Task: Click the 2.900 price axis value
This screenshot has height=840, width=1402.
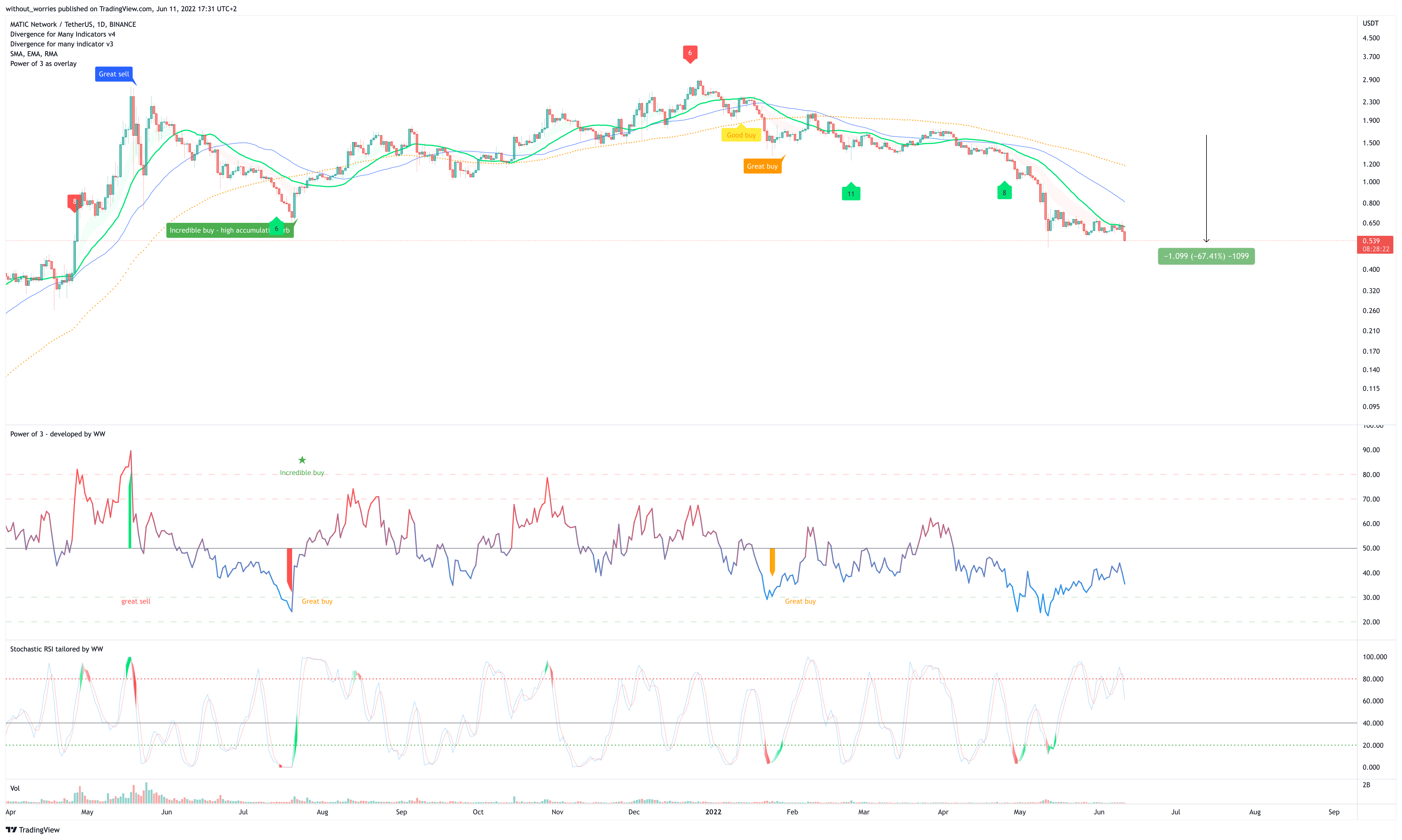Action: click(1371, 80)
